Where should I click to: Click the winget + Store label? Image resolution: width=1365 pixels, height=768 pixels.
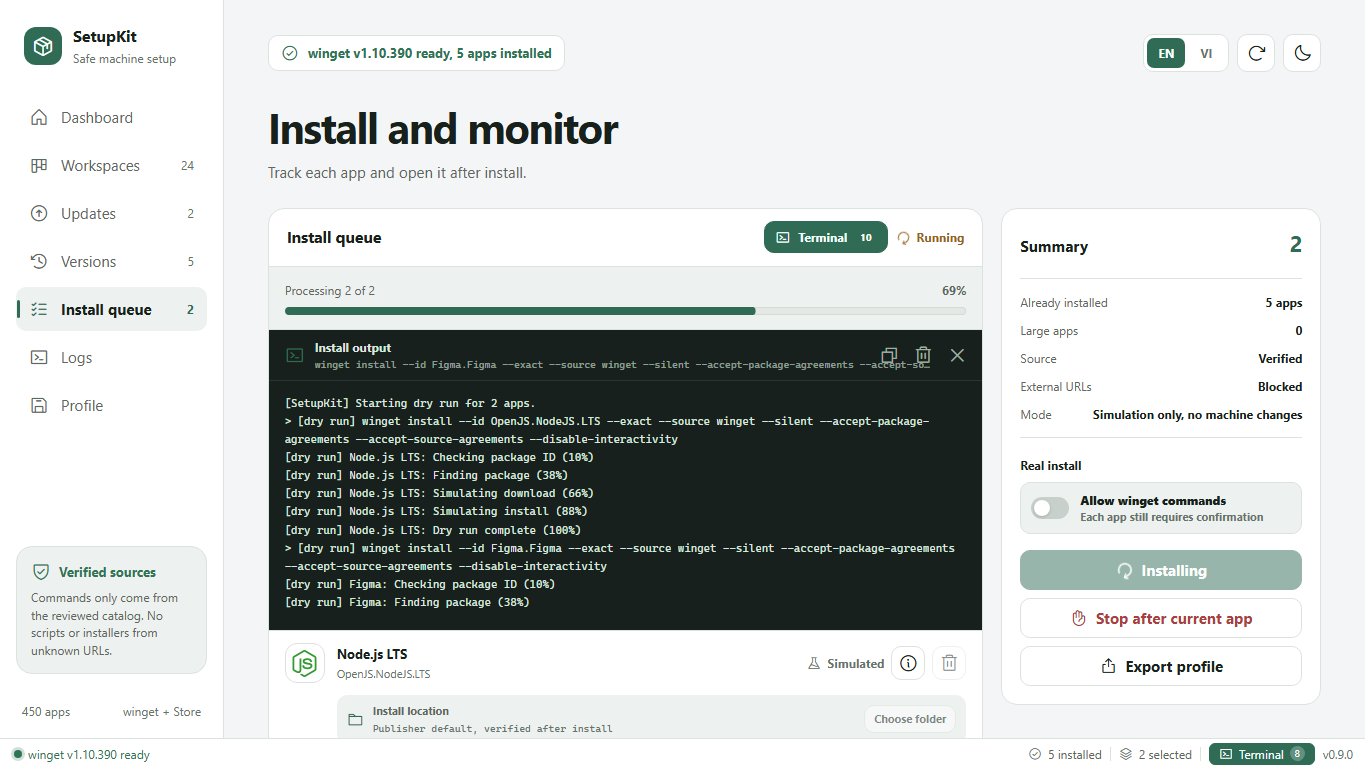coord(162,712)
